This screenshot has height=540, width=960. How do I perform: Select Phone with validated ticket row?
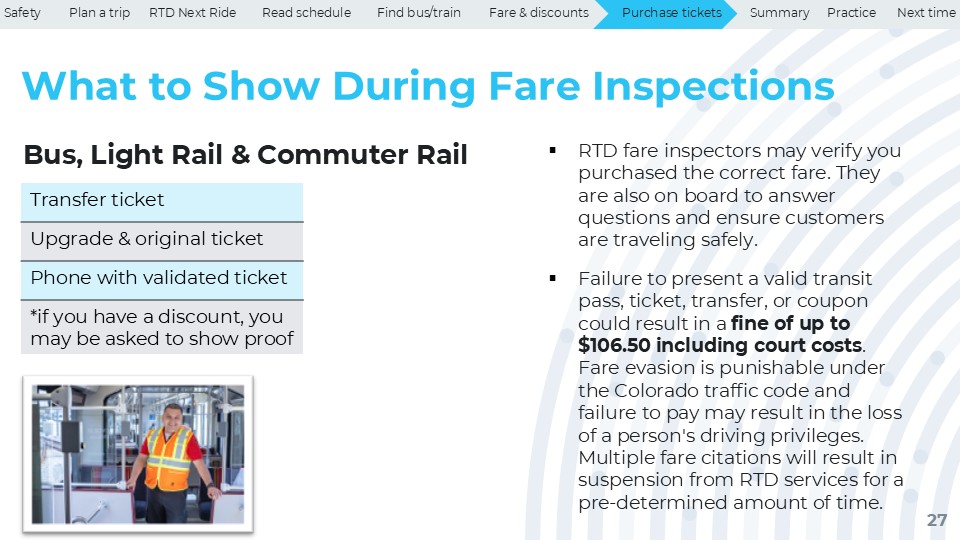[162, 279]
